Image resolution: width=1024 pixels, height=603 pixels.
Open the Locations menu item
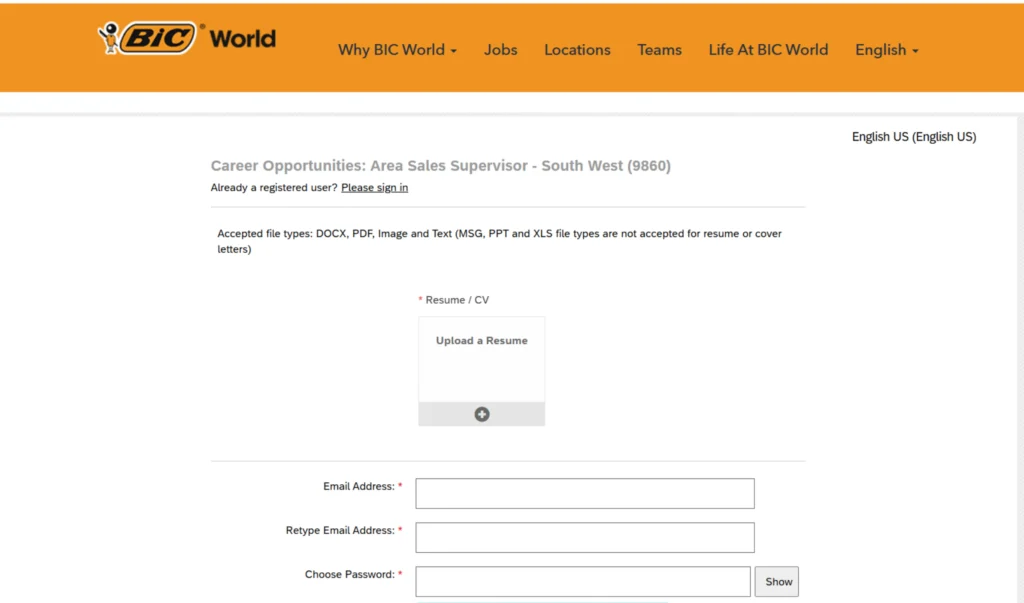pos(577,50)
